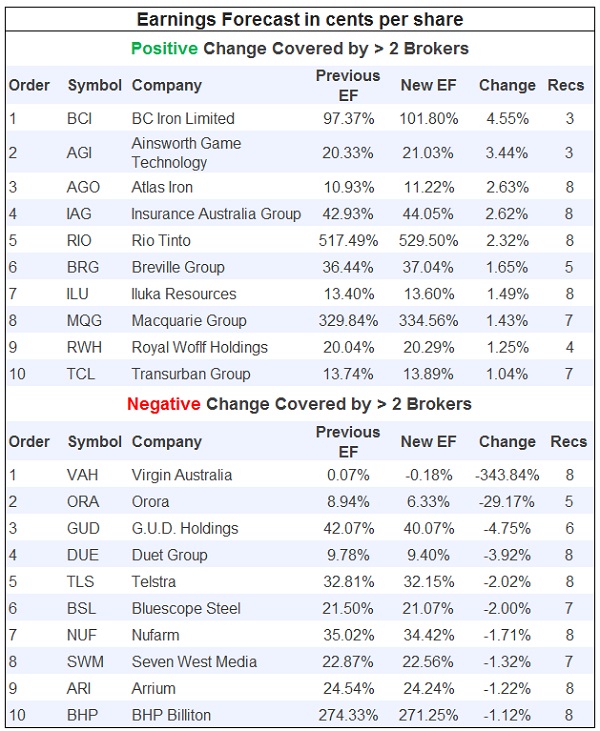Click the ORA symbol cell
This screenshot has height=731, width=600.
pos(82,502)
